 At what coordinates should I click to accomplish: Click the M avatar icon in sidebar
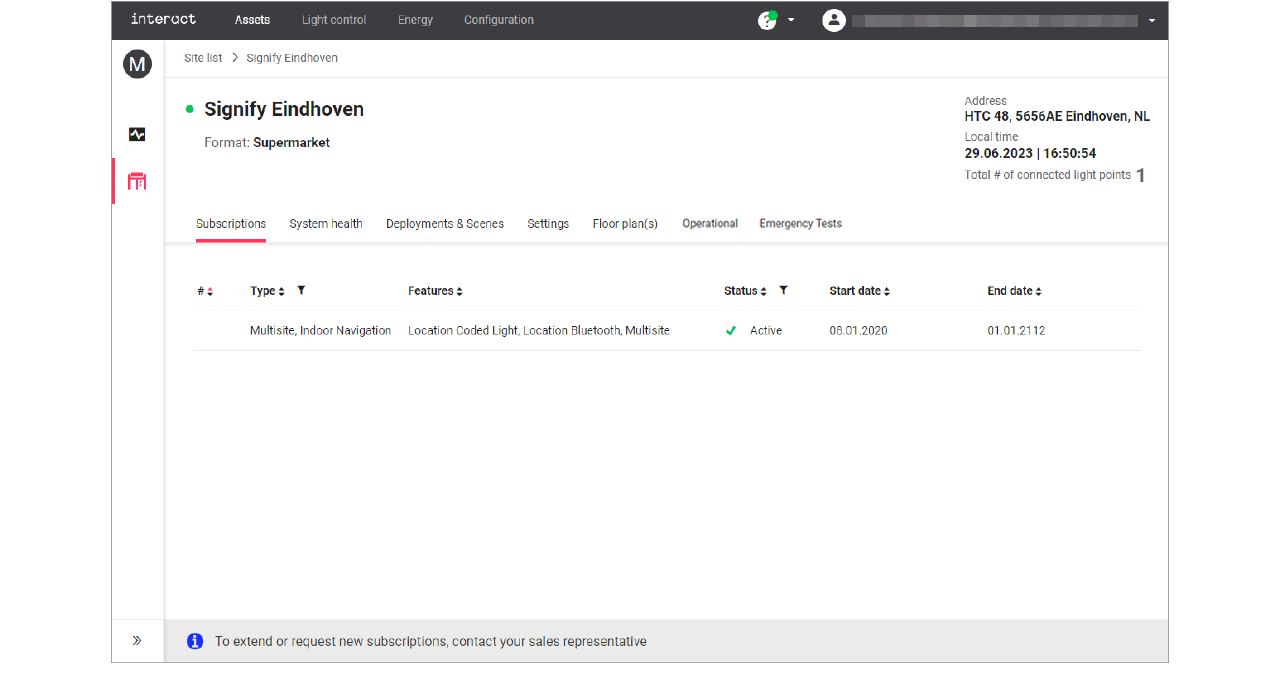137,65
